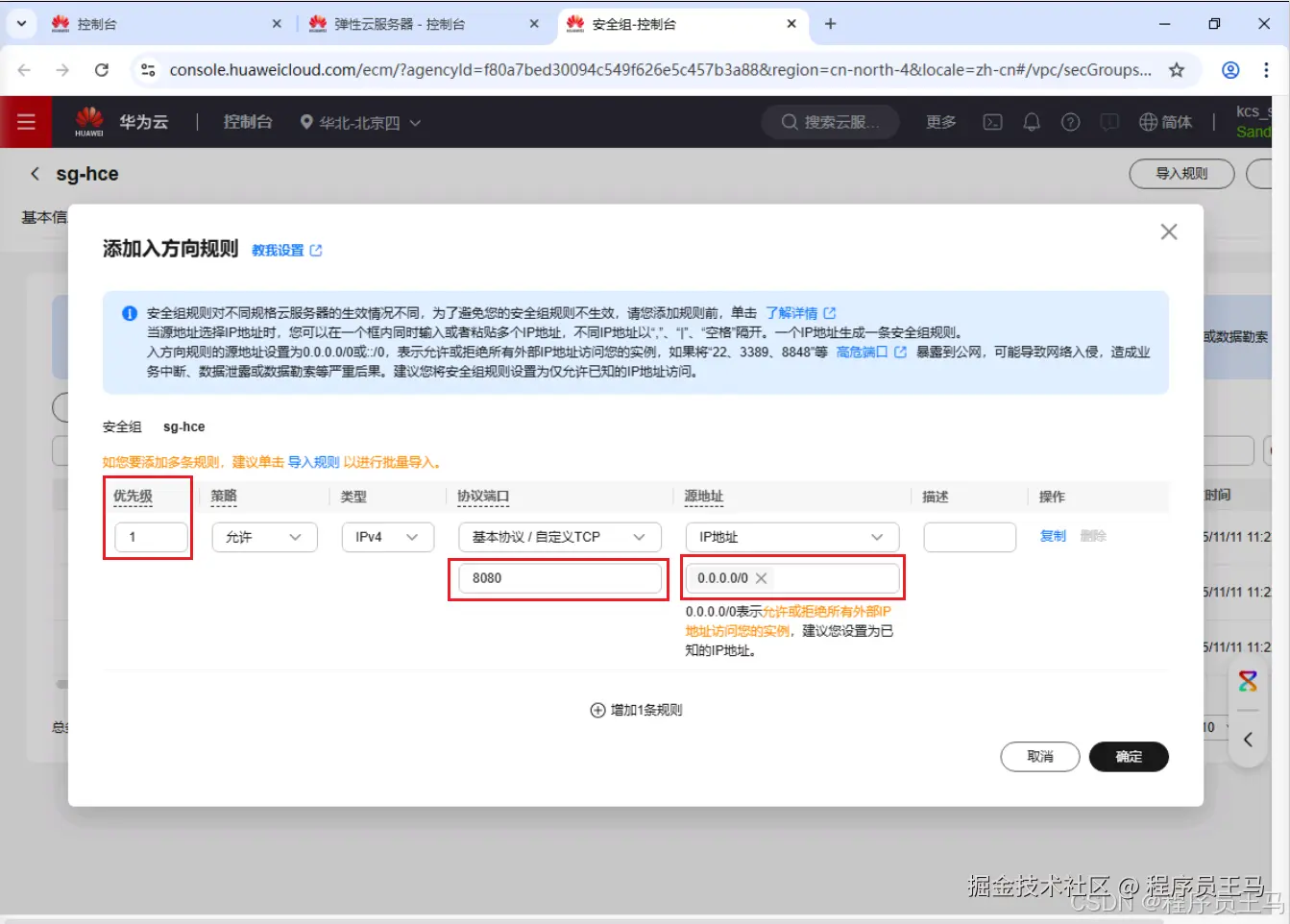This screenshot has height=924, width=1290.
Task: Open the tab search dropdown arrow
Action: click(x=21, y=23)
